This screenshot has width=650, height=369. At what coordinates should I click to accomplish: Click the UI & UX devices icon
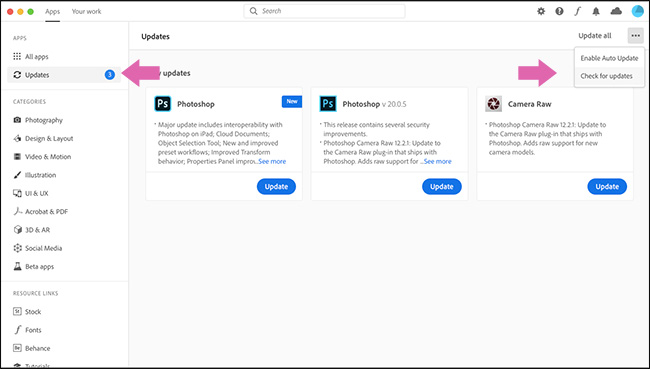[17, 193]
